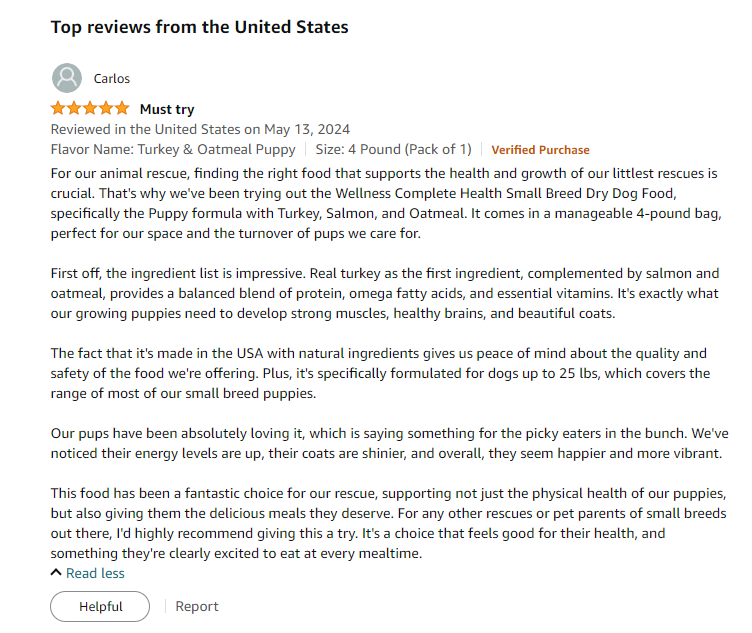Click the middle star of the rating
The width and height of the screenshot is (752, 633).
pyautogui.click(x=90, y=108)
